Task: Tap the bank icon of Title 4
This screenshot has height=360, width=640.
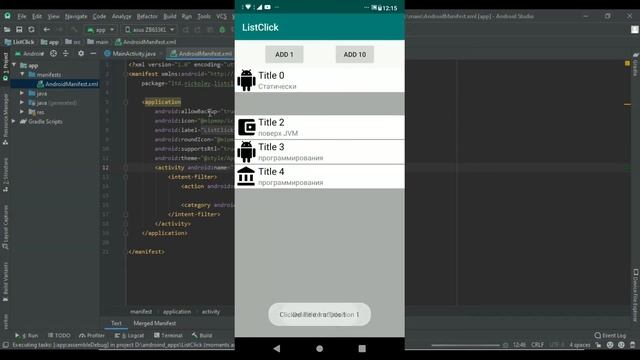Action: coord(246,176)
